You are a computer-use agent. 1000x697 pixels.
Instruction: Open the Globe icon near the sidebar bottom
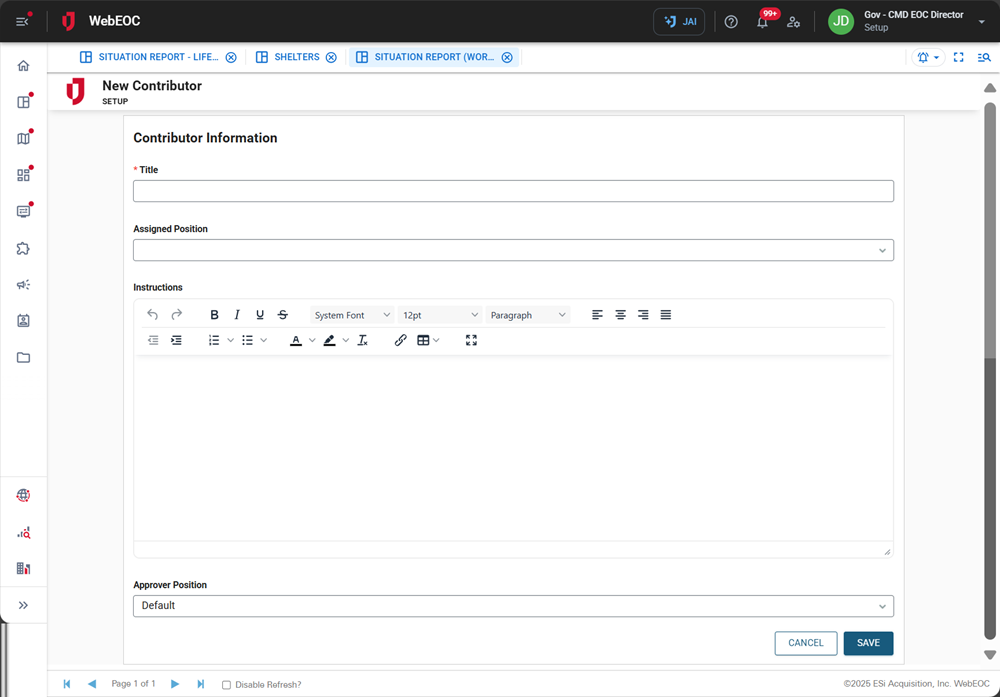pos(22,494)
